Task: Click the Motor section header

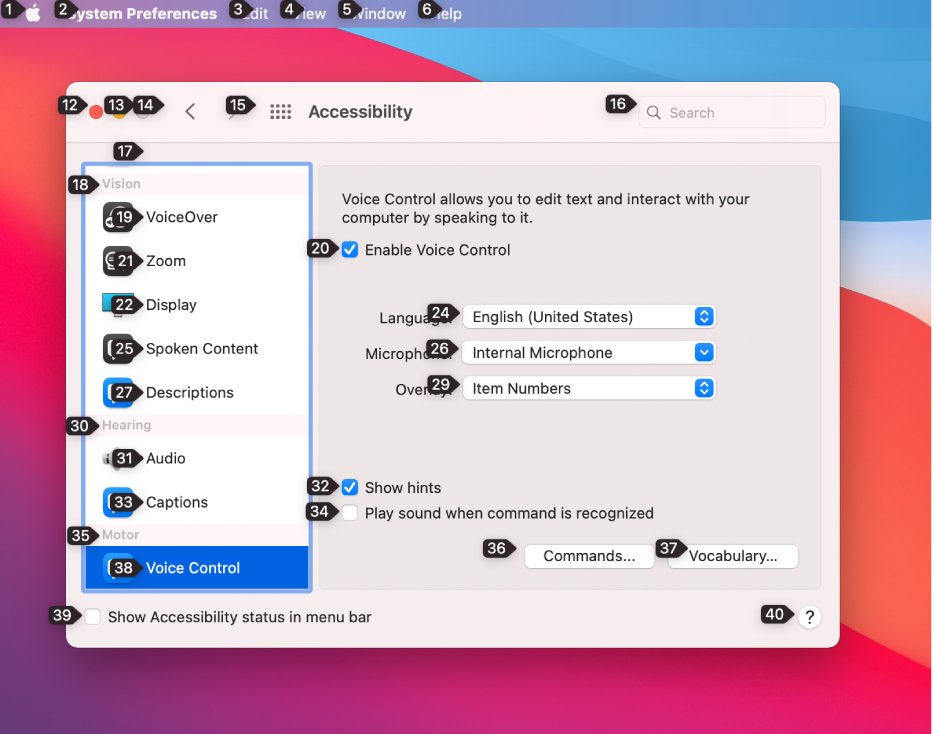Action: tap(120, 534)
